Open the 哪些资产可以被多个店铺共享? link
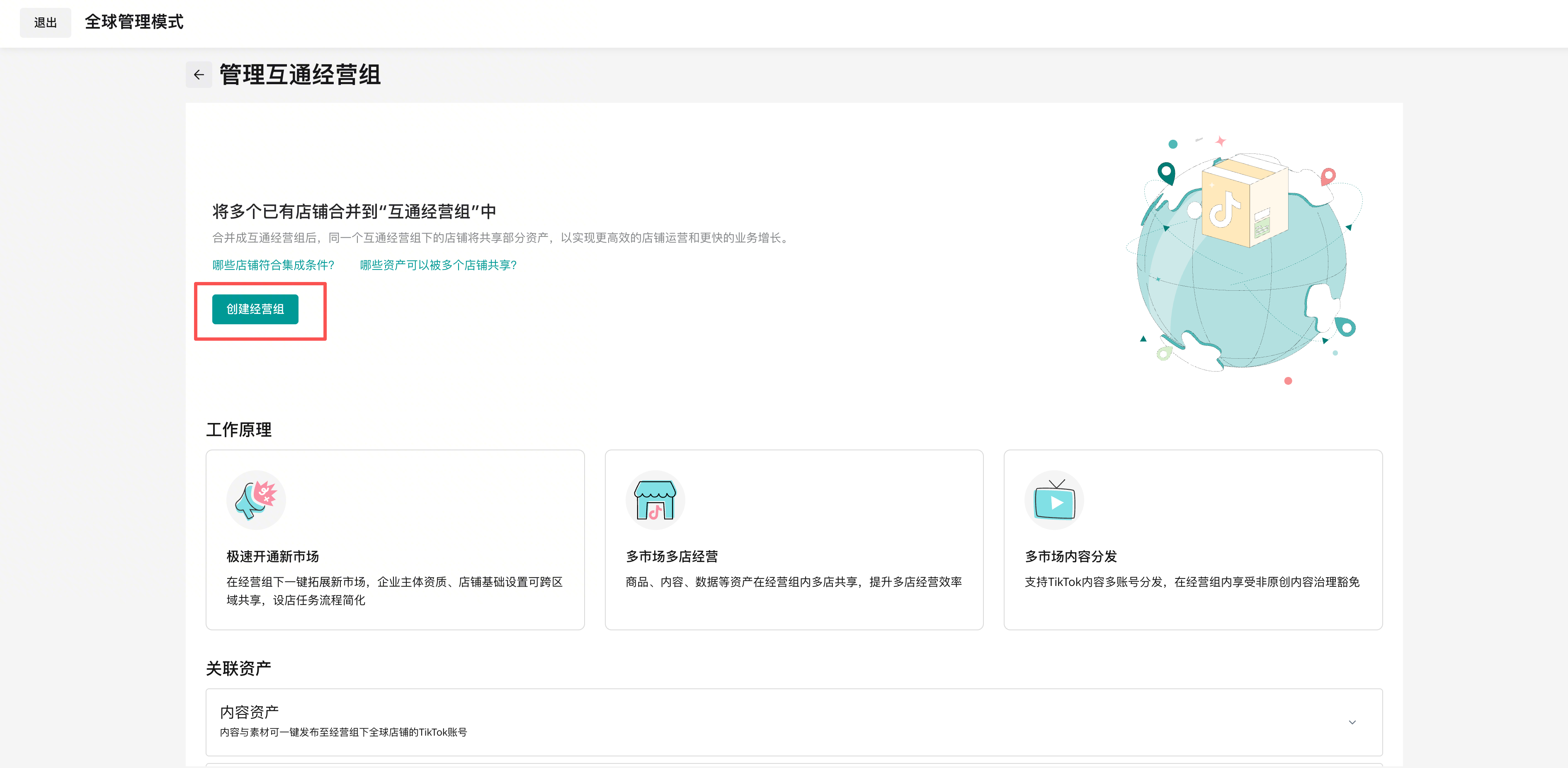The image size is (1568, 768). 438,265
